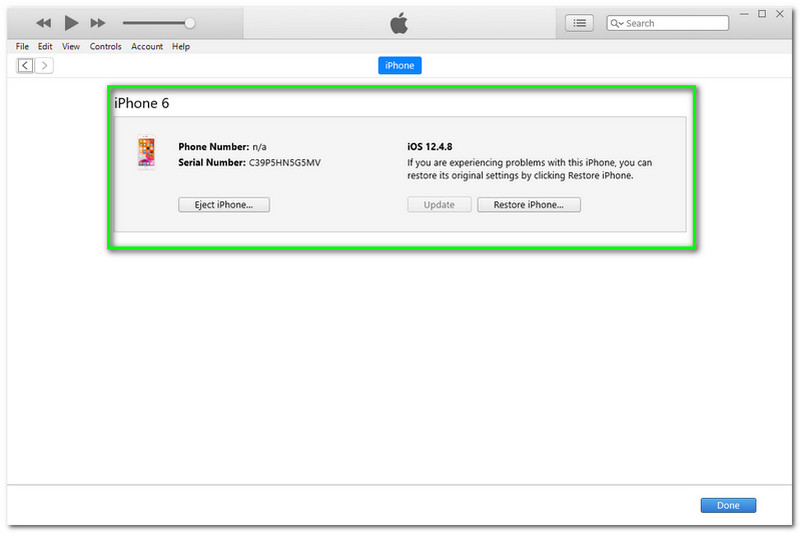Adjust the volume slider knob

(x=189, y=23)
